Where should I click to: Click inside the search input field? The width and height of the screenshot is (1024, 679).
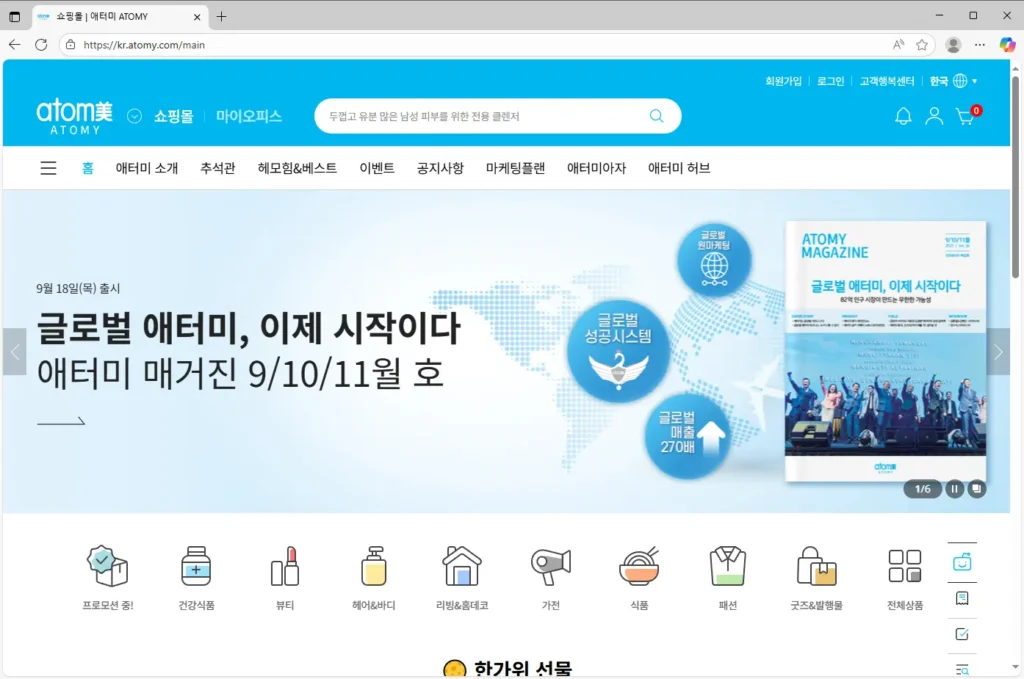480,116
